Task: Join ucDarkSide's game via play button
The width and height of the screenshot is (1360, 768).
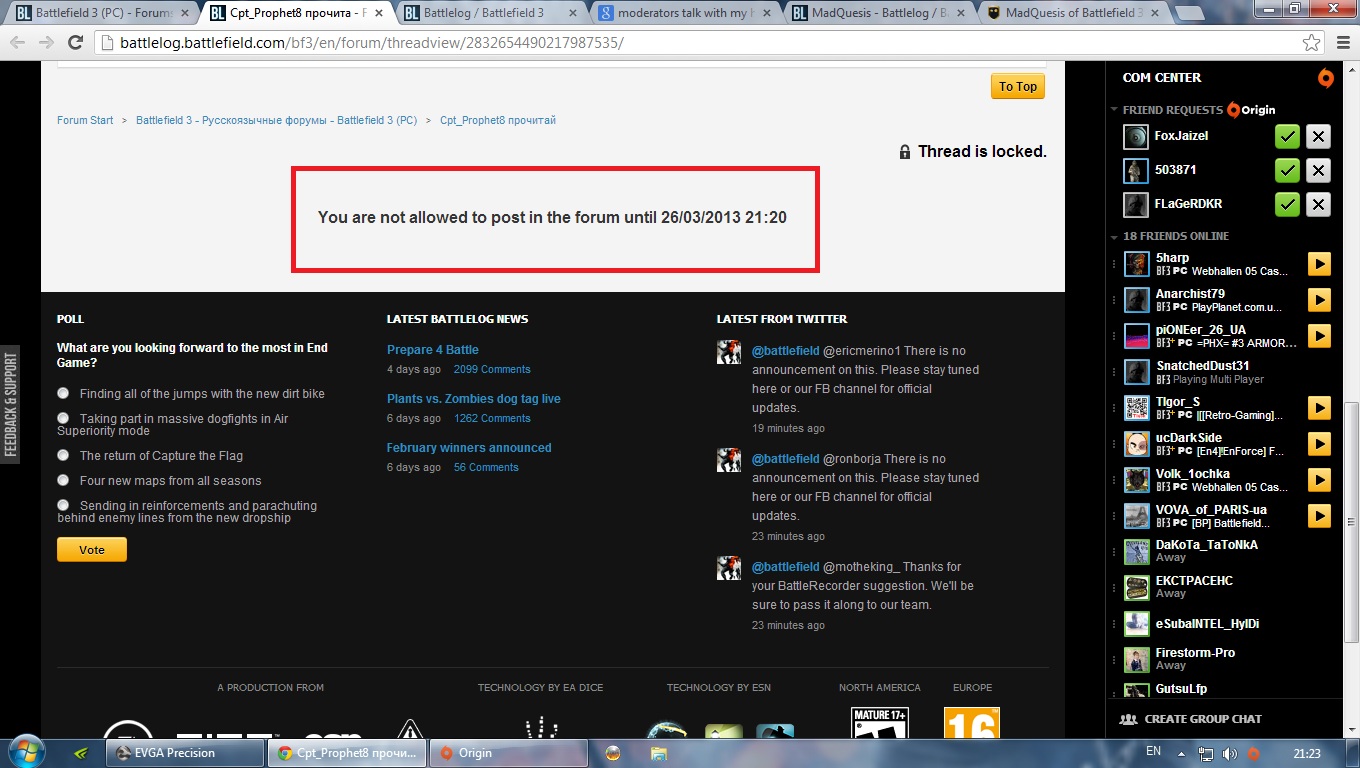Action: point(1319,444)
